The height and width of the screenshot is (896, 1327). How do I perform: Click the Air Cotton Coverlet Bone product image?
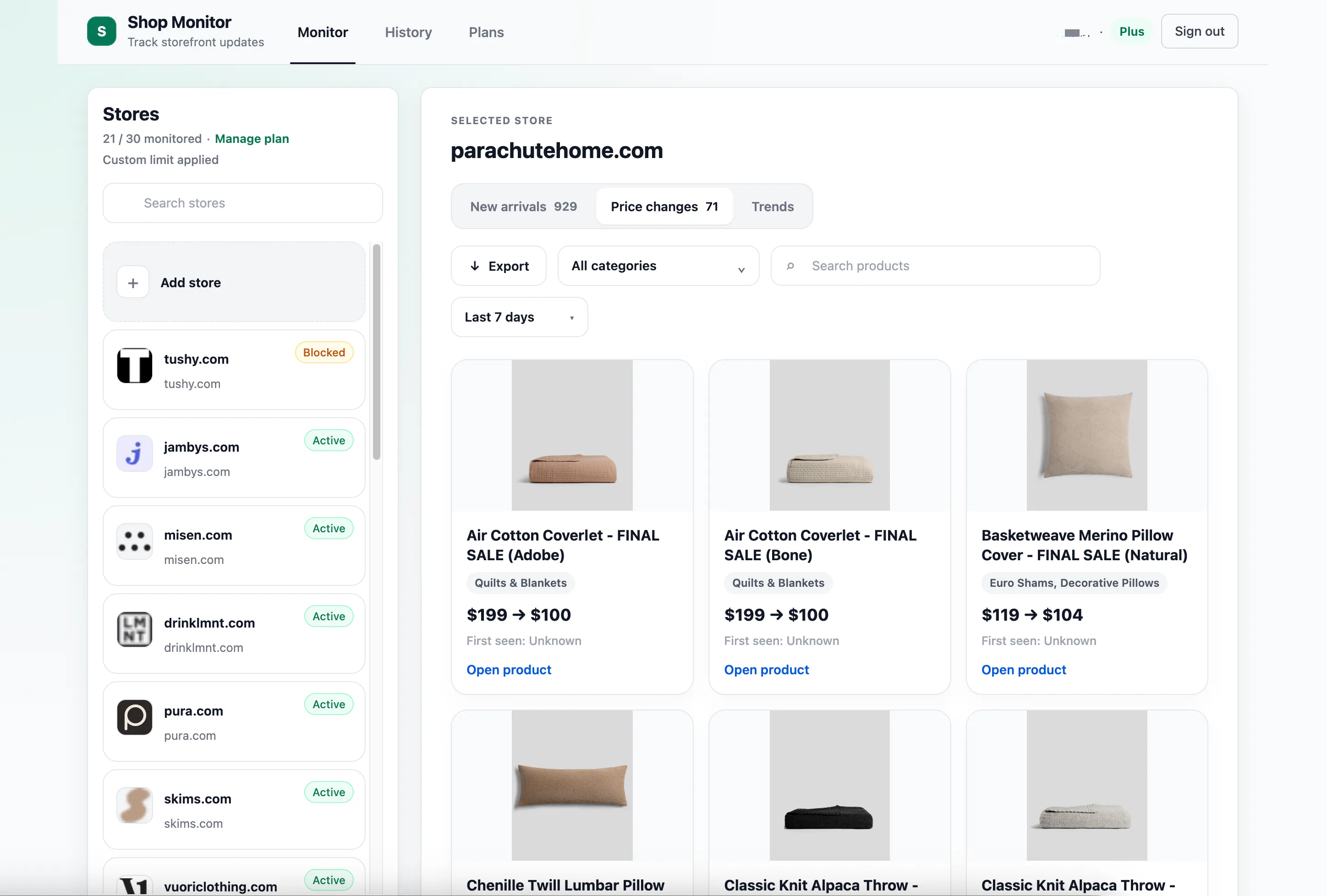tap(830, 435)
